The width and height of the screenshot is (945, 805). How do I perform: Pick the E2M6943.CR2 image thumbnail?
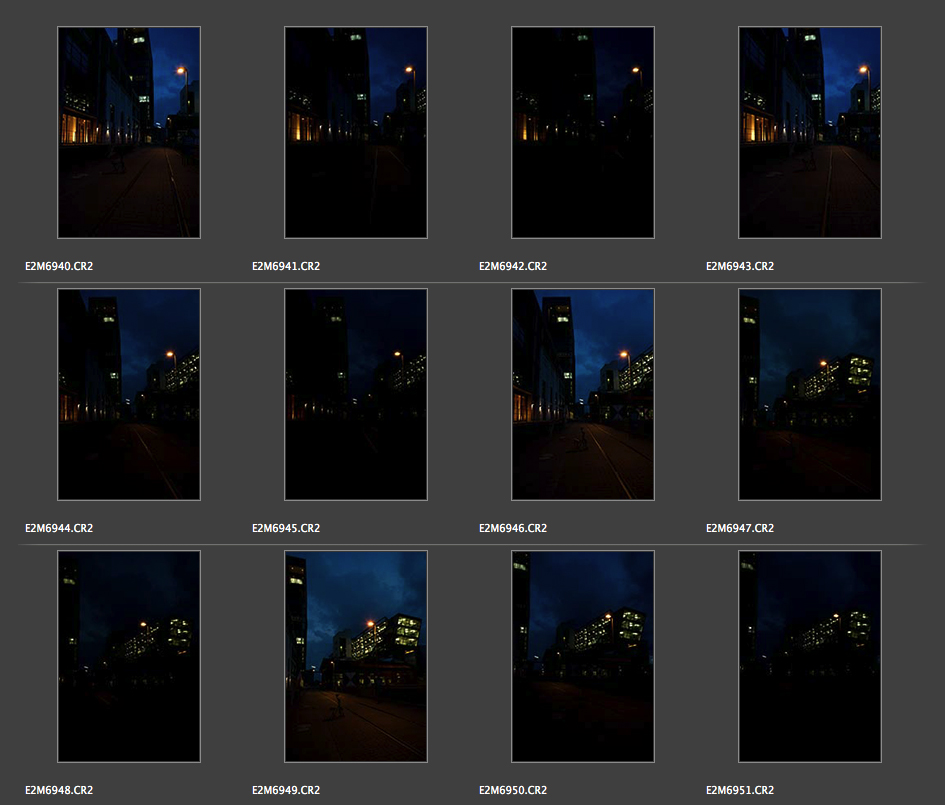(810, 132)
